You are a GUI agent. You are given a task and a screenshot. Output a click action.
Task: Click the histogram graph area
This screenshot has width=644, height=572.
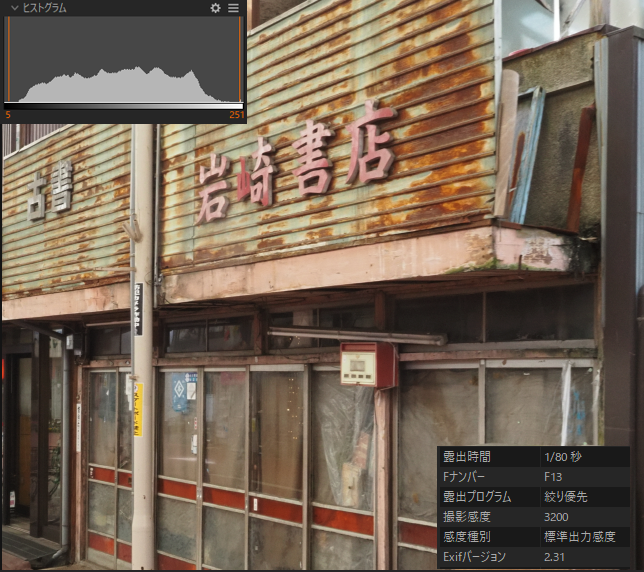pyautogui.click(x=124, y=59)
